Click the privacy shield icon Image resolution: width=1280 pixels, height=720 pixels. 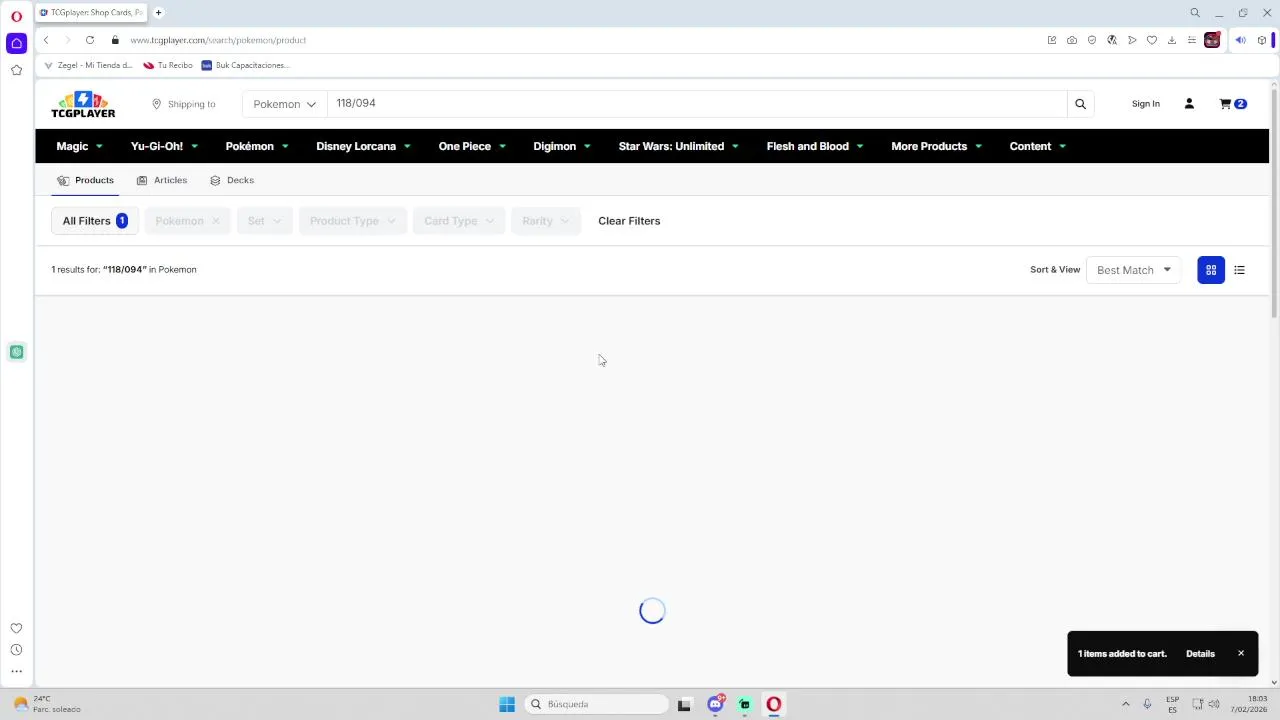(x=1092, y=40)
